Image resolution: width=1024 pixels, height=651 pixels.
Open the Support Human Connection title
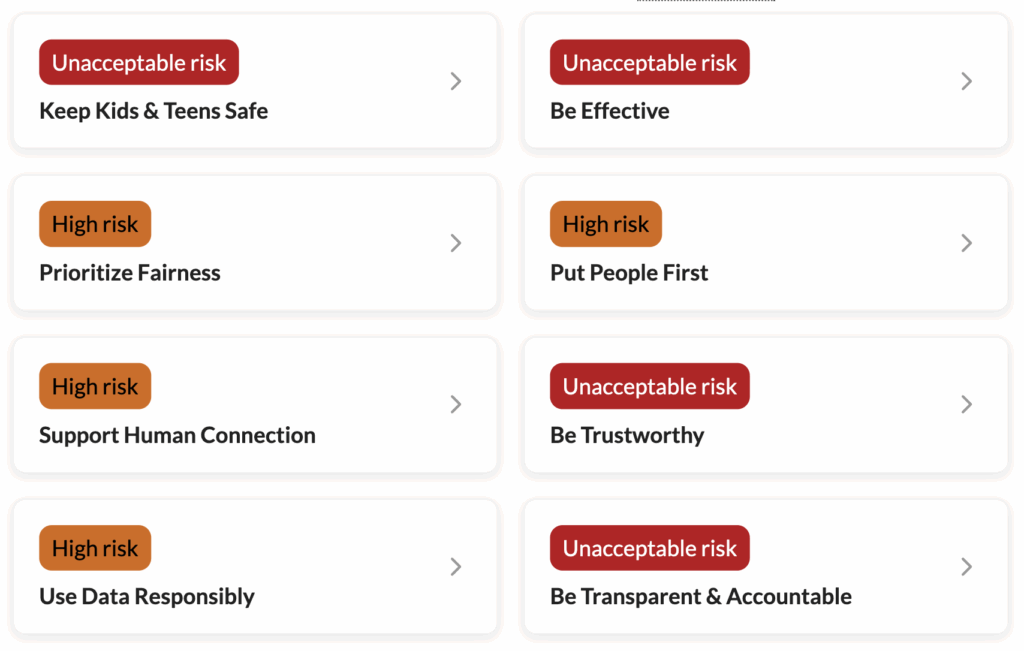point(177,435)
